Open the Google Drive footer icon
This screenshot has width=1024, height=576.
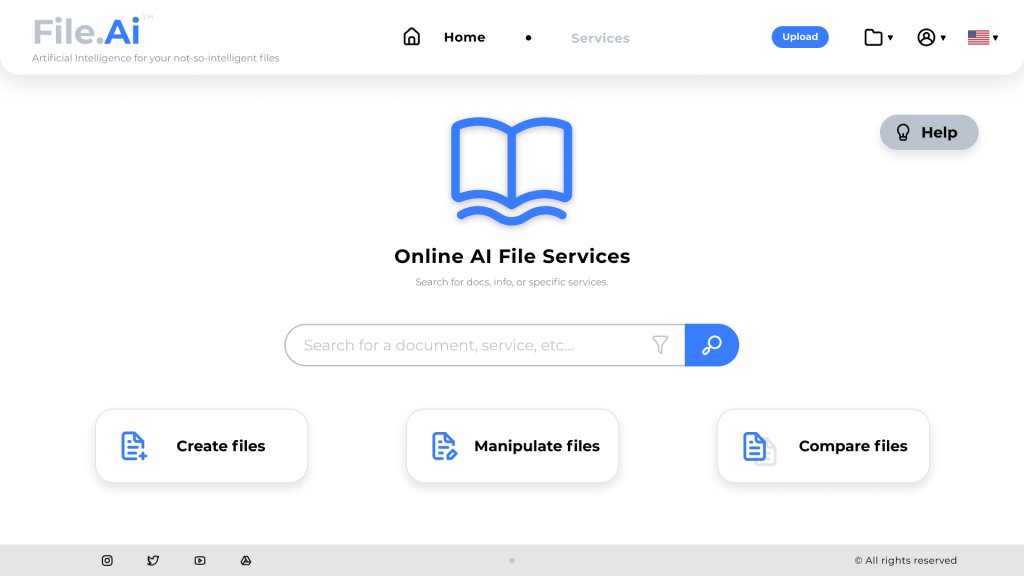[246, 561]
